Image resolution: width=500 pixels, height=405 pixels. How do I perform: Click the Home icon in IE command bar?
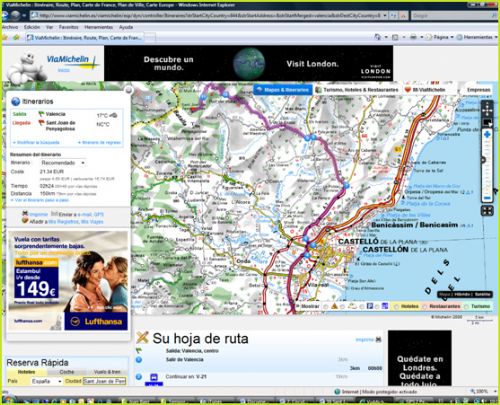point(378,37)
